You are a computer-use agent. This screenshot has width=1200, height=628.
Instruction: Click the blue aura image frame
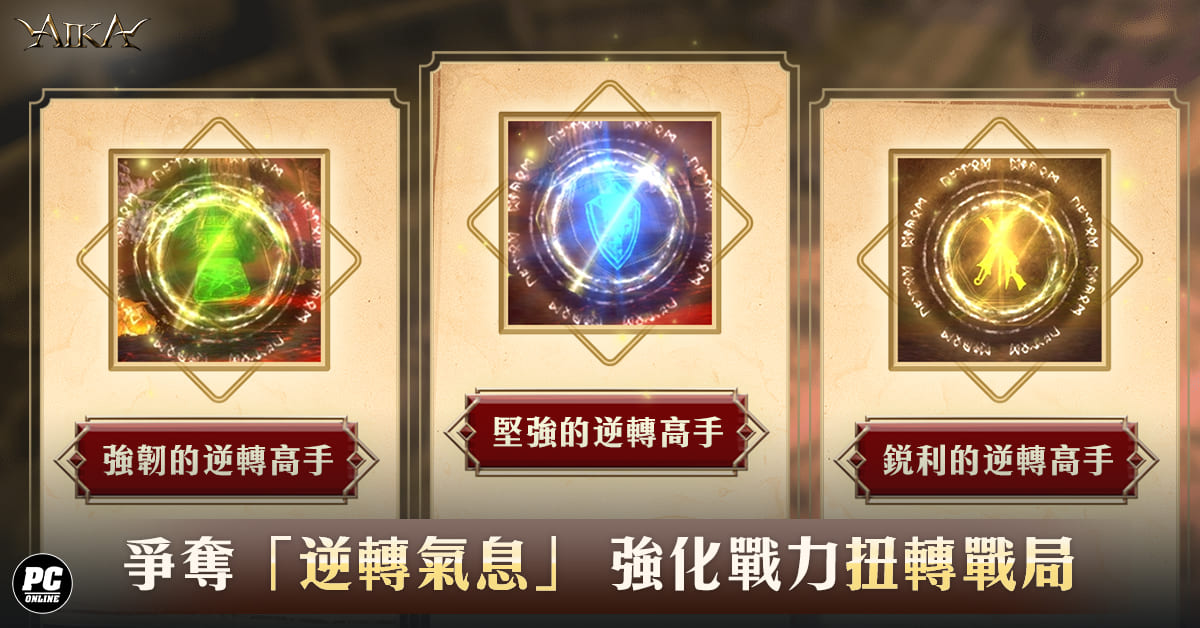[x=609, y=222]
